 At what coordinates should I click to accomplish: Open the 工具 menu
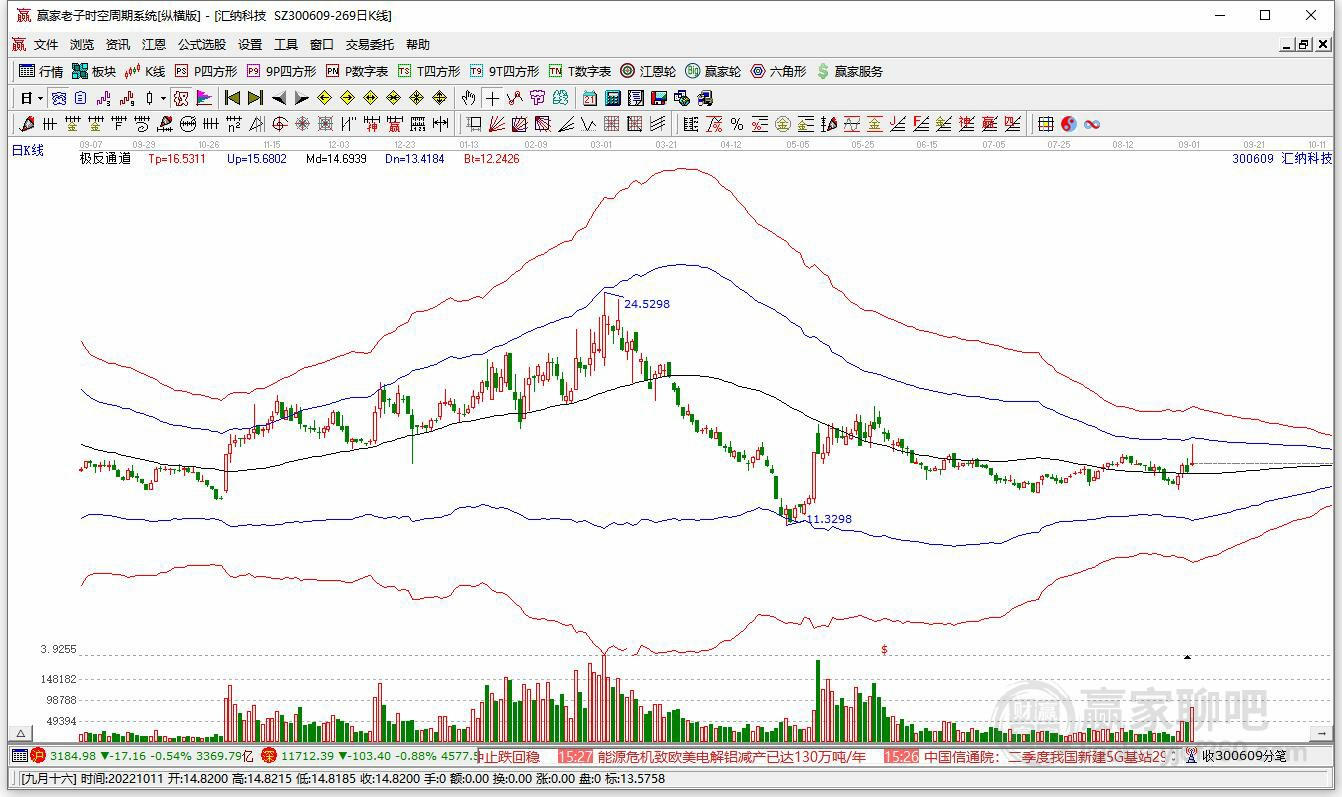click(x=286, y=44)
